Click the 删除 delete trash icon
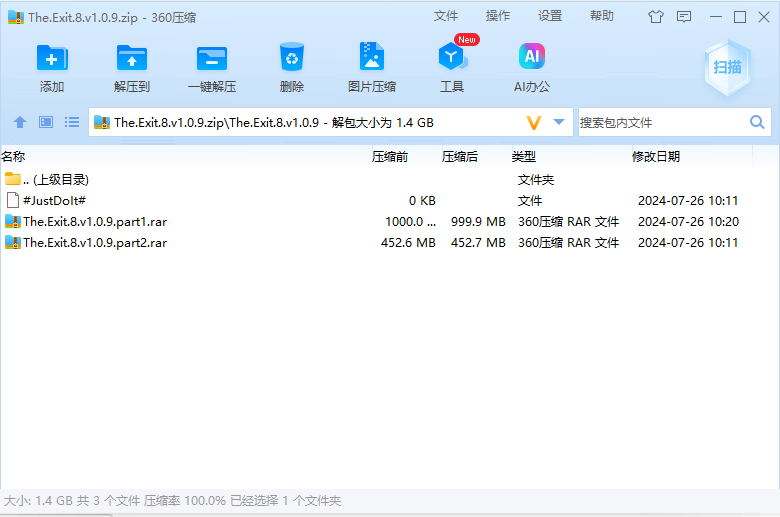Screen dimensions: 780x517 (292, 58)
